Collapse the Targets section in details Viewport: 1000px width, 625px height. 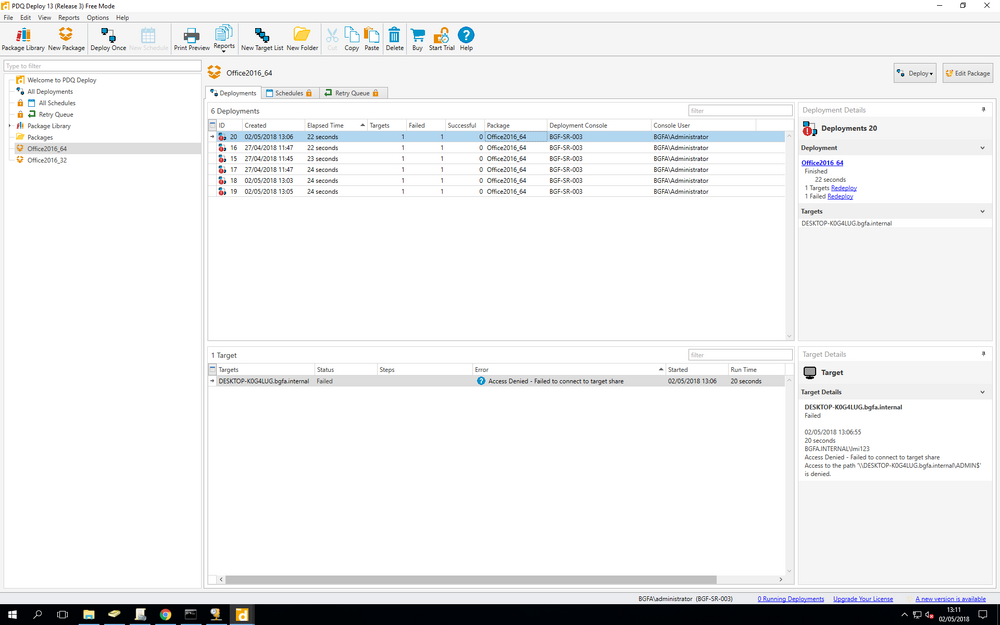(x=982, y=211)
